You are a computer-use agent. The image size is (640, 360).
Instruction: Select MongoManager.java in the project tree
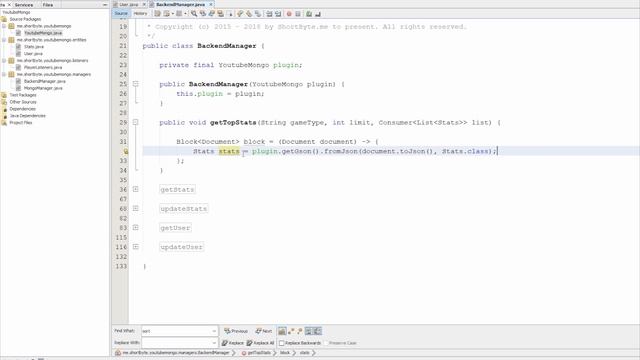tap(43, 88)
